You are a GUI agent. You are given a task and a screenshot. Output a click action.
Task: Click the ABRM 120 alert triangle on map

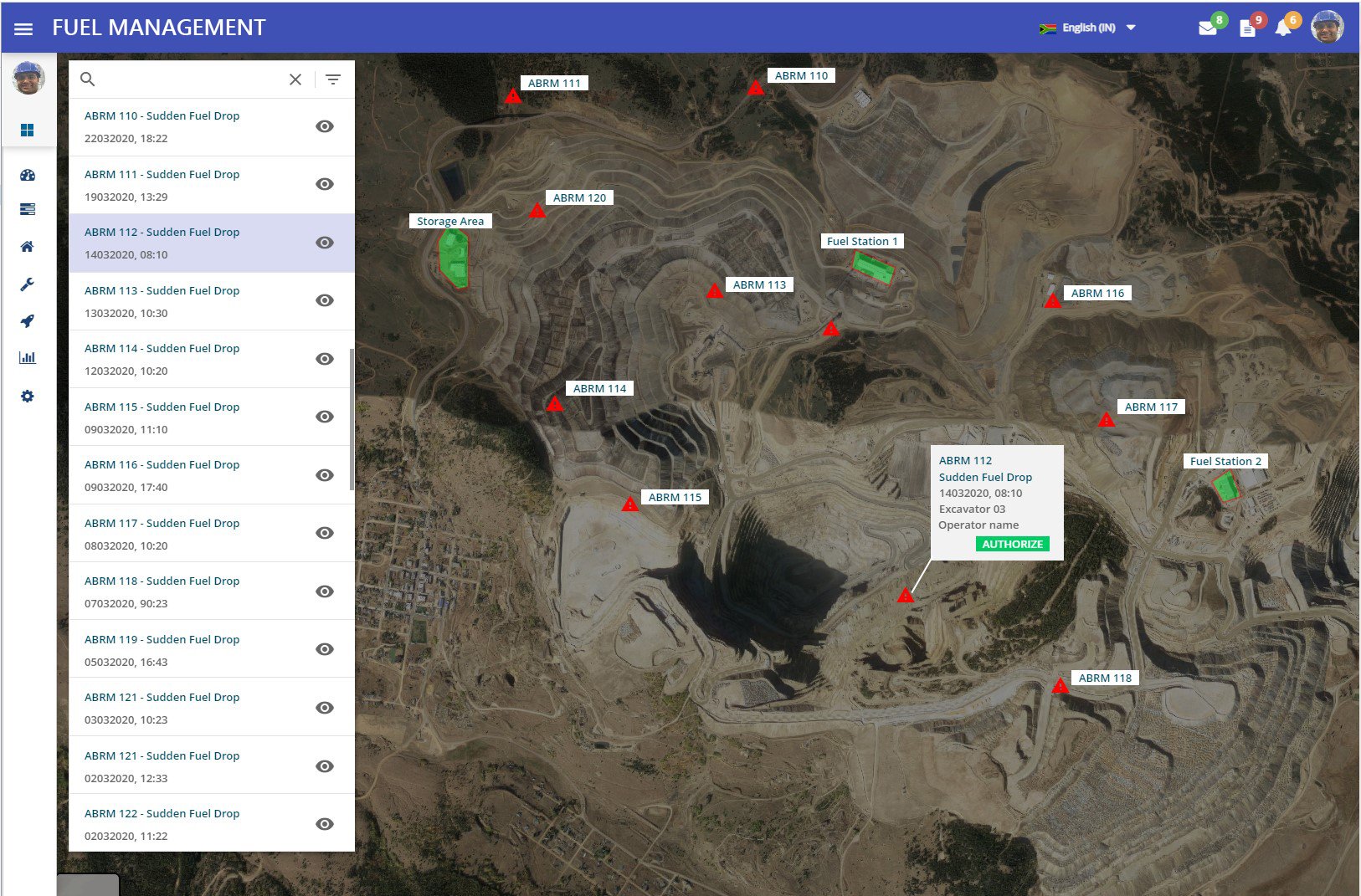coord(537,210)
